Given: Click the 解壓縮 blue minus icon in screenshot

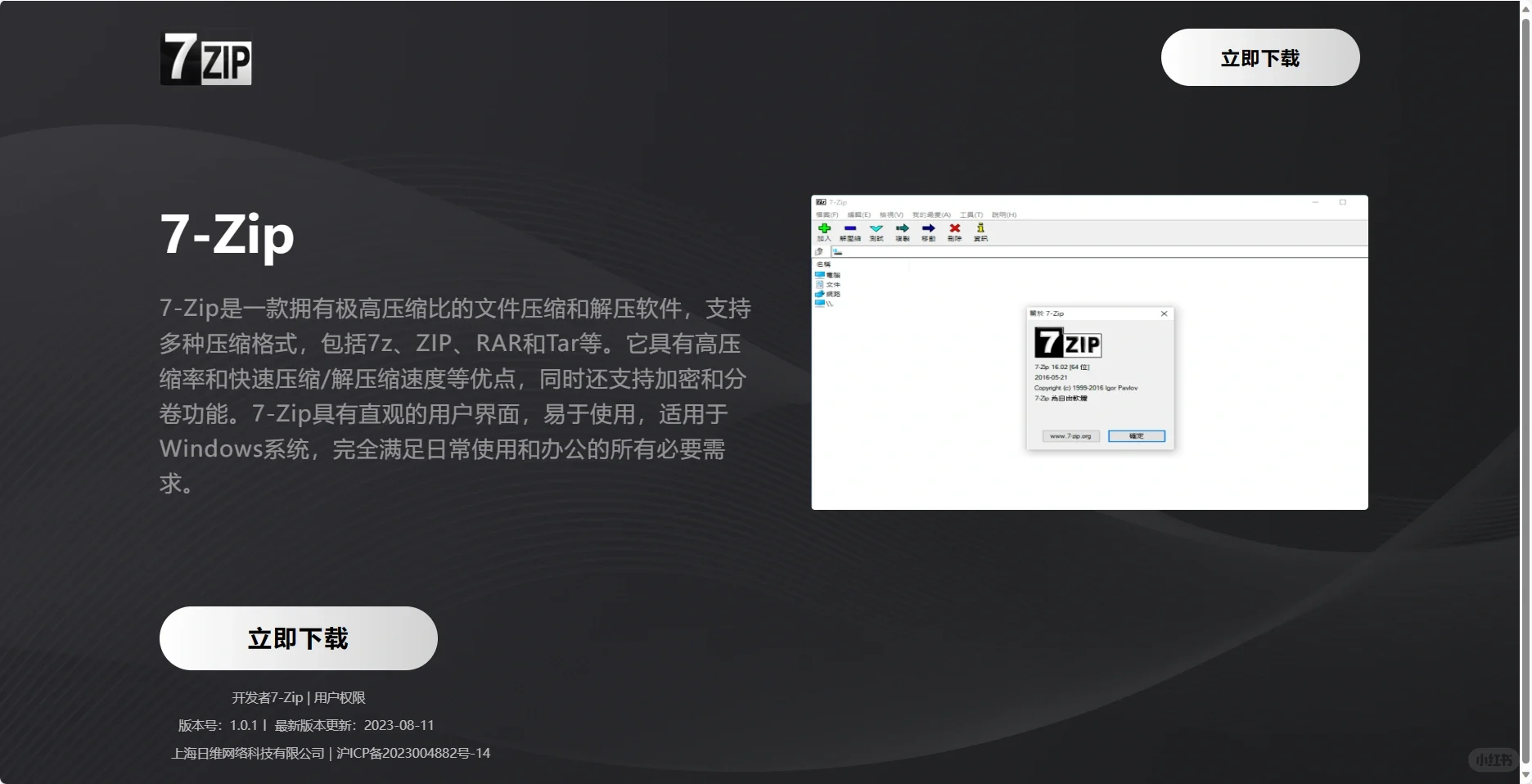Looking at the screenshot, I should [x=850, y=228].
